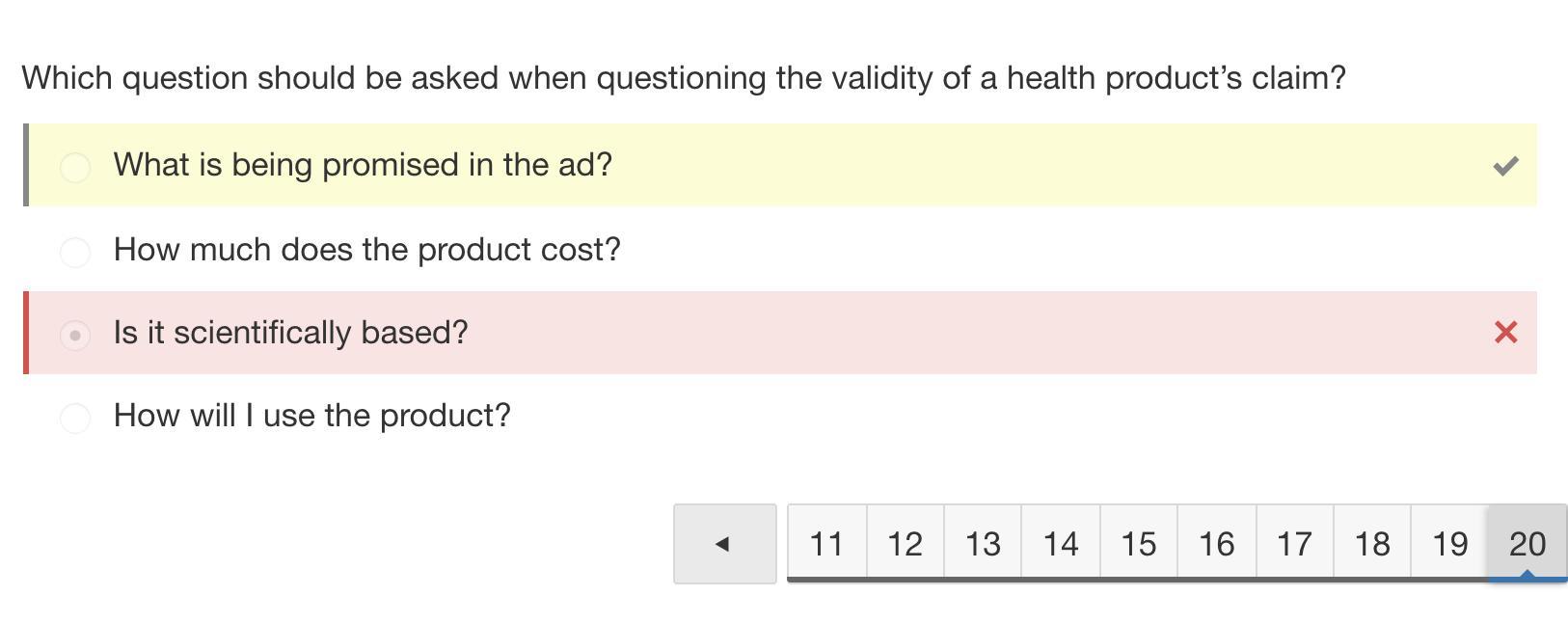Click the previous page arrow button

724,544
